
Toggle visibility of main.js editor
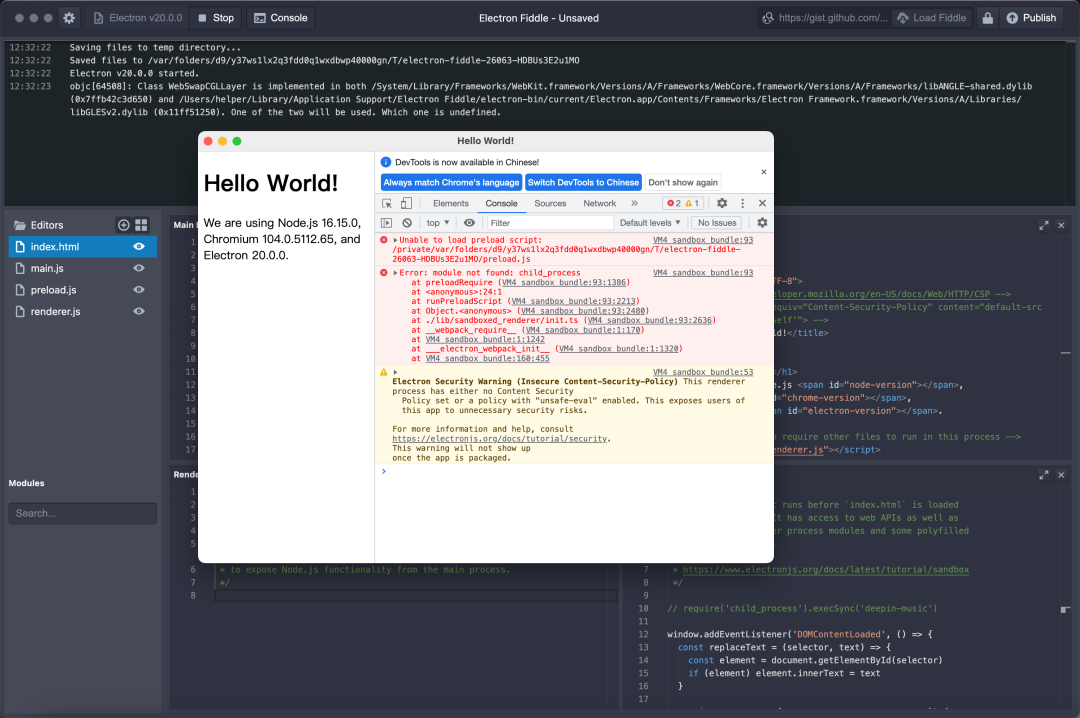139,268
